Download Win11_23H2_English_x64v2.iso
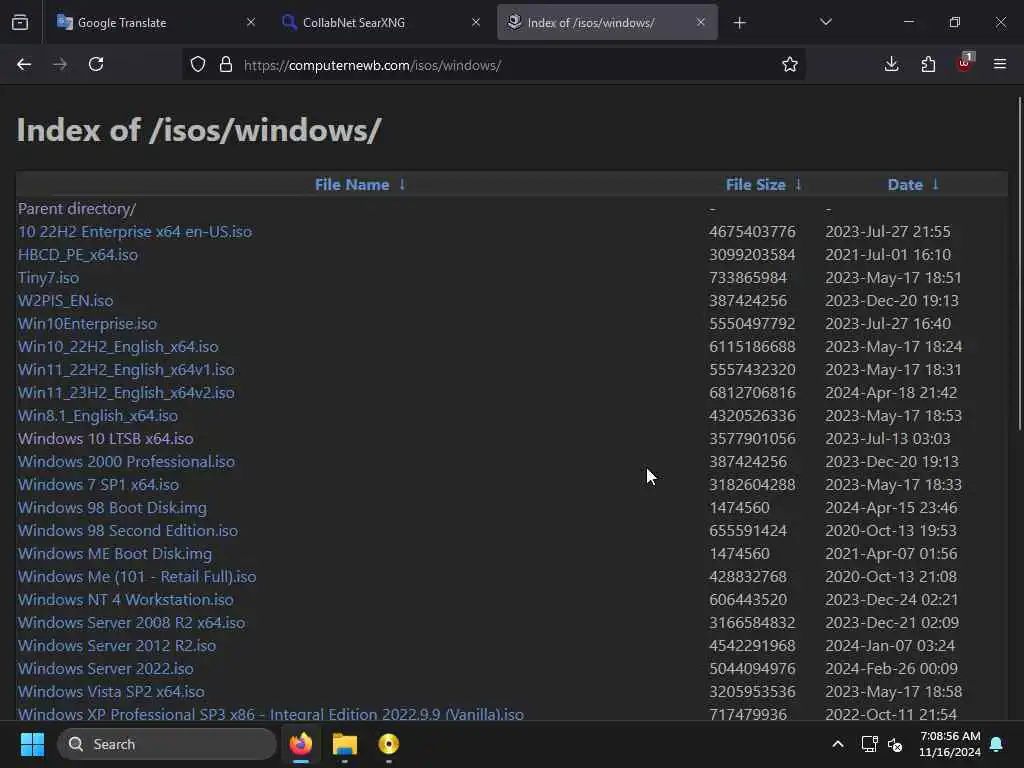The height and width of the screenshot is (768, 1024). tap(126, 392)
